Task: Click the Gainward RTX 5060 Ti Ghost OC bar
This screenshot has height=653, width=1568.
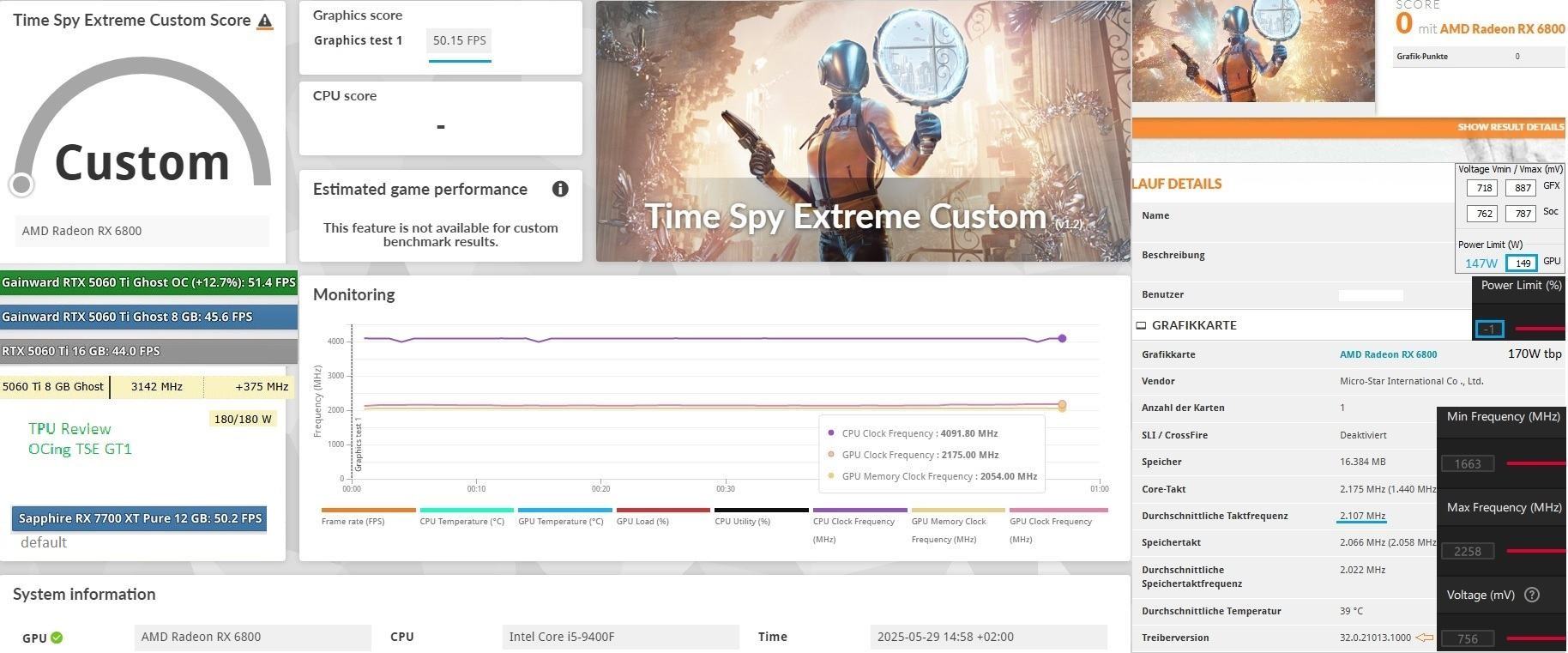Action: 148,282
